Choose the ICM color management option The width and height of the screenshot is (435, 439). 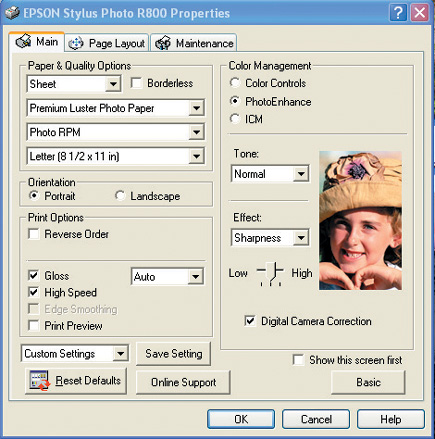235,119
